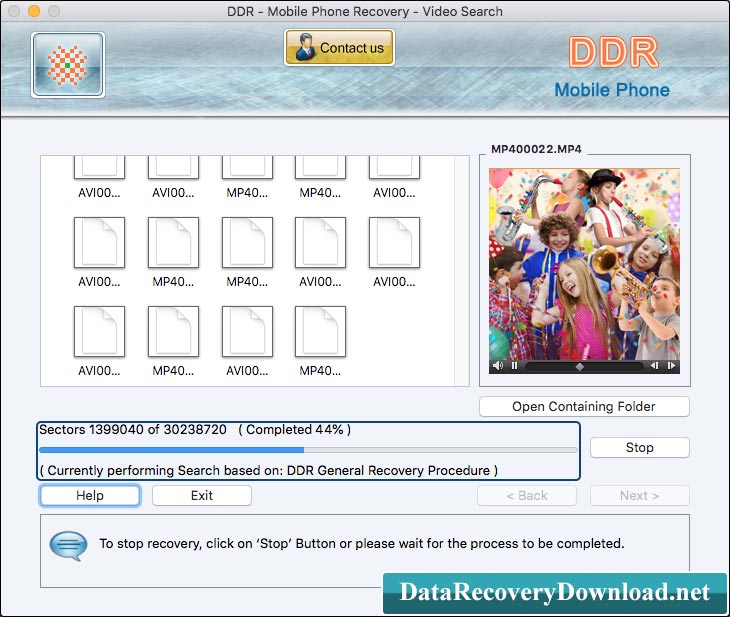Click the MP400022.MP4 preview title
The image size is (730, 617).
(x=536, y=149)
